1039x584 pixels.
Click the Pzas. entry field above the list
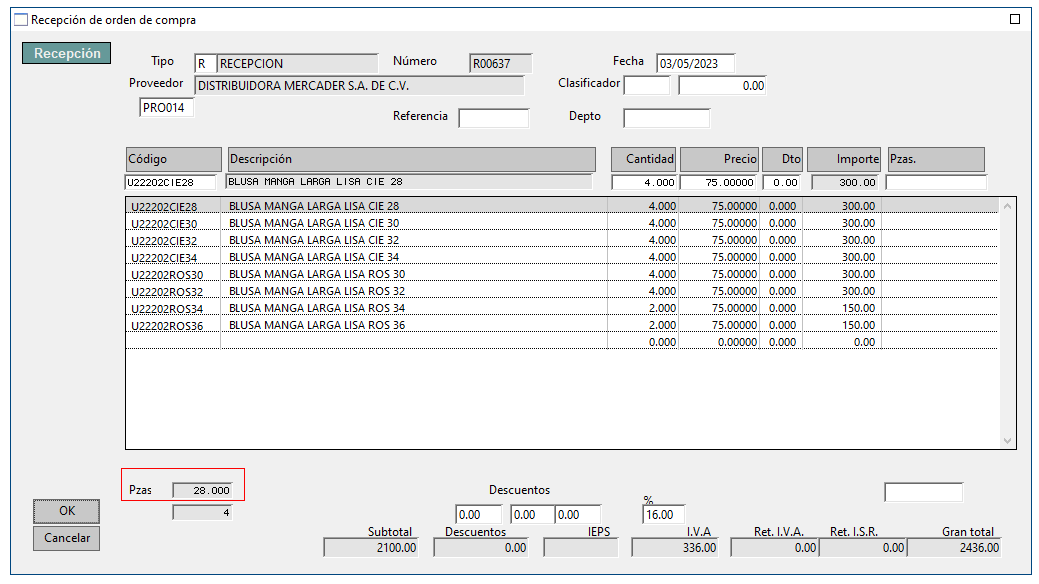936,182
